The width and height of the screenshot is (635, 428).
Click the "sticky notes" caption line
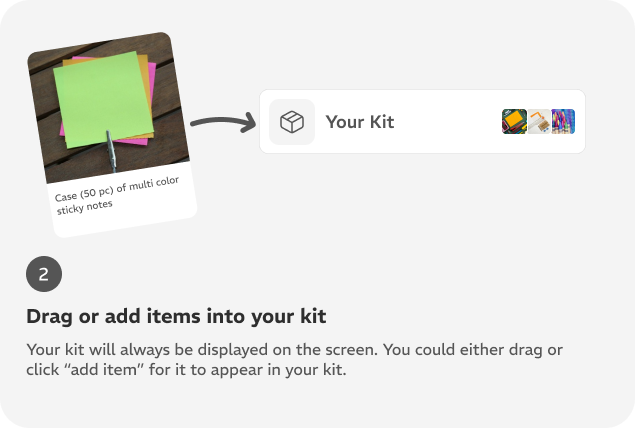click(x=85, y=207)
